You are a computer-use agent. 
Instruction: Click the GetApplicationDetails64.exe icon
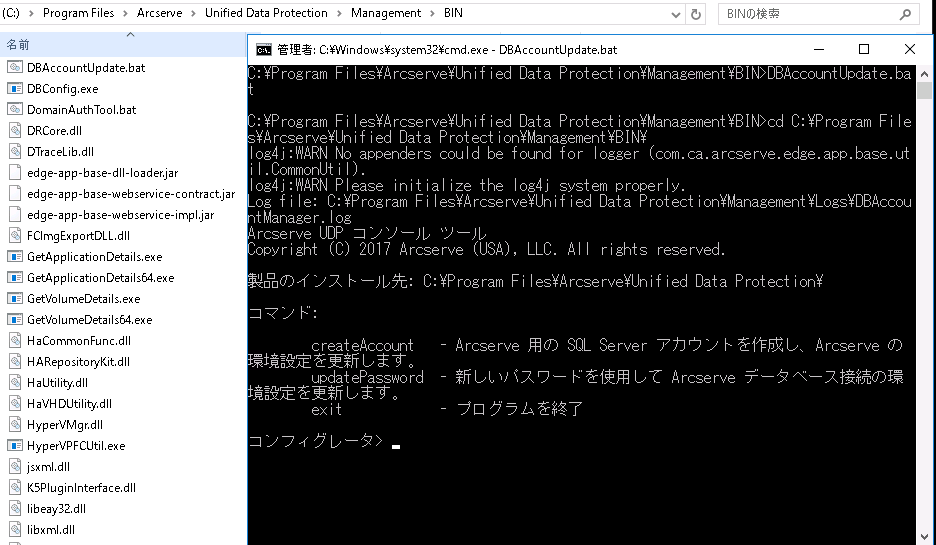(x=15, y=278)
